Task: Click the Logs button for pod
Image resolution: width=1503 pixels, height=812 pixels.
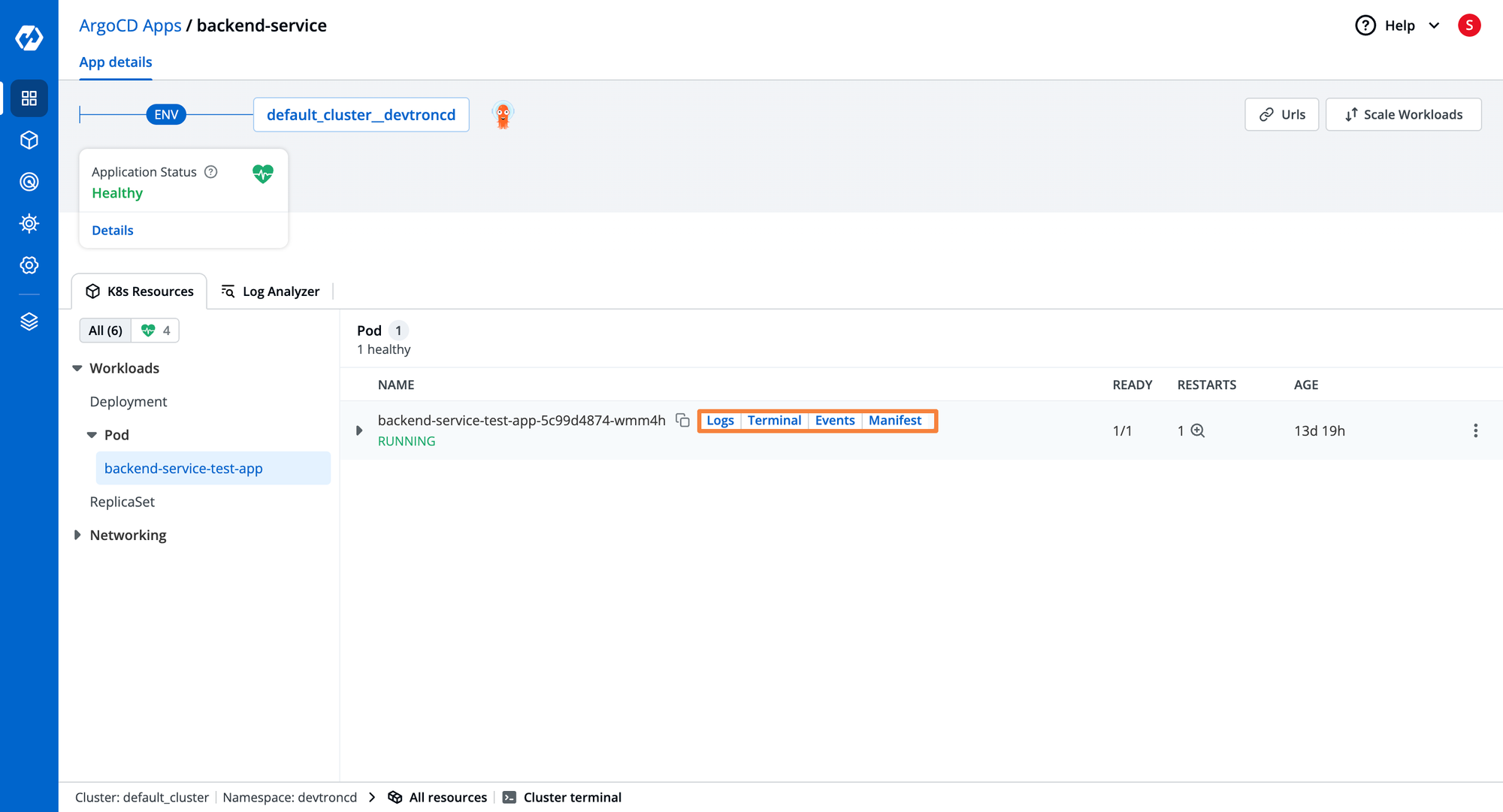Action: (x=720, y=420)
